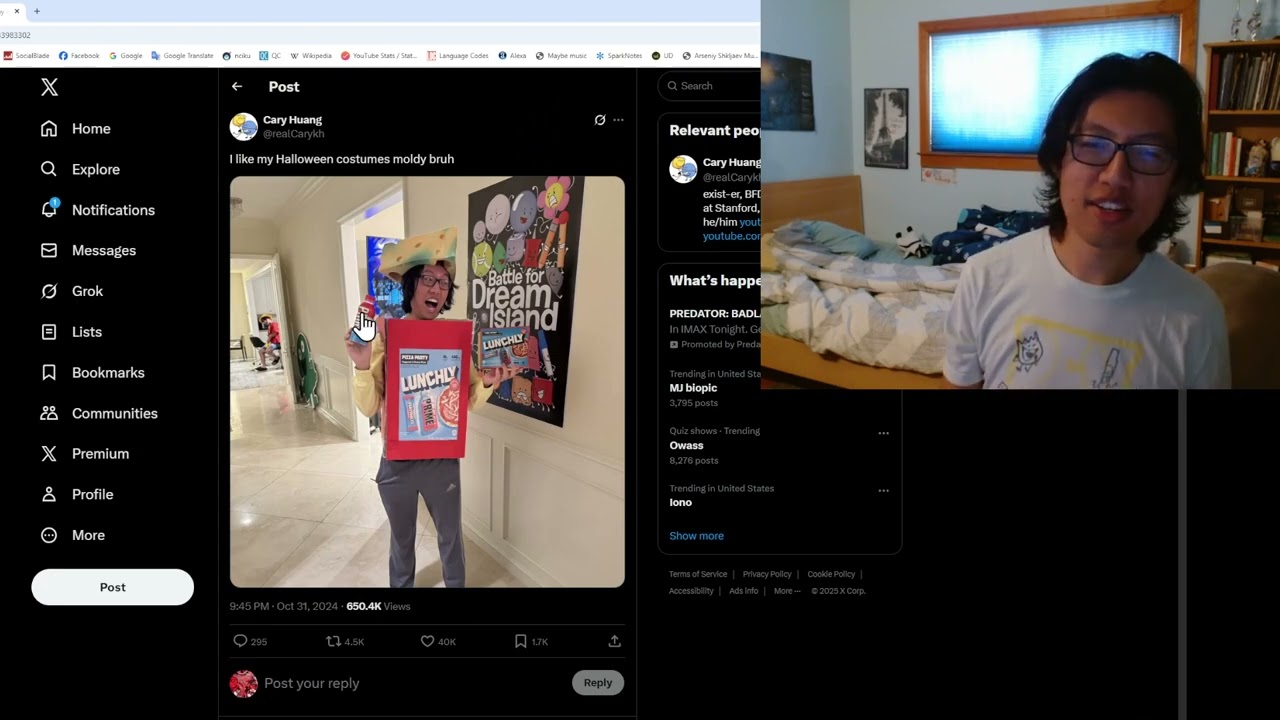Open youtube.com link in bio

(x=731, y=236)
